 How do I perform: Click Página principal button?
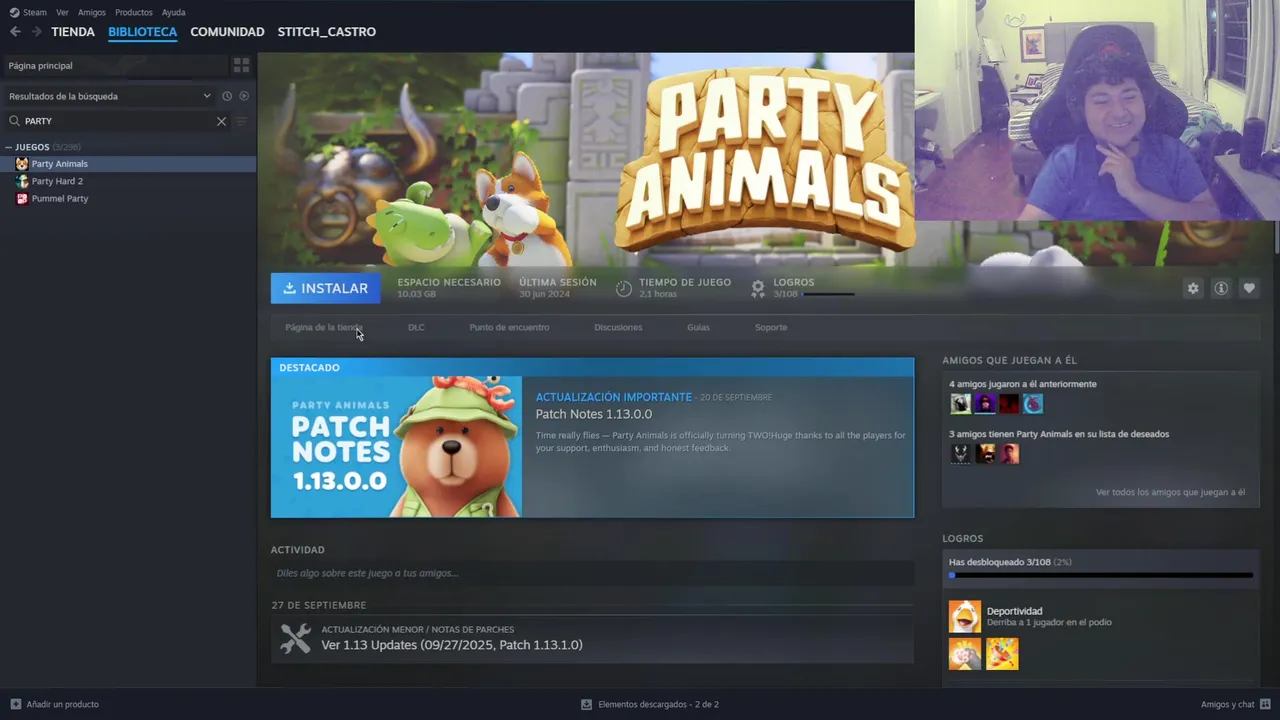[x=114, y=65]
